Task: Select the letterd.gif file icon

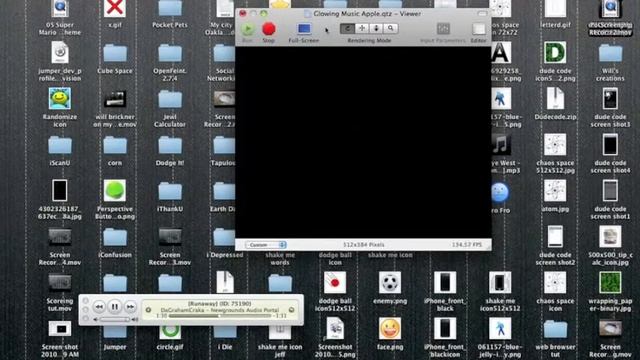Action: (x=555, y=8)
